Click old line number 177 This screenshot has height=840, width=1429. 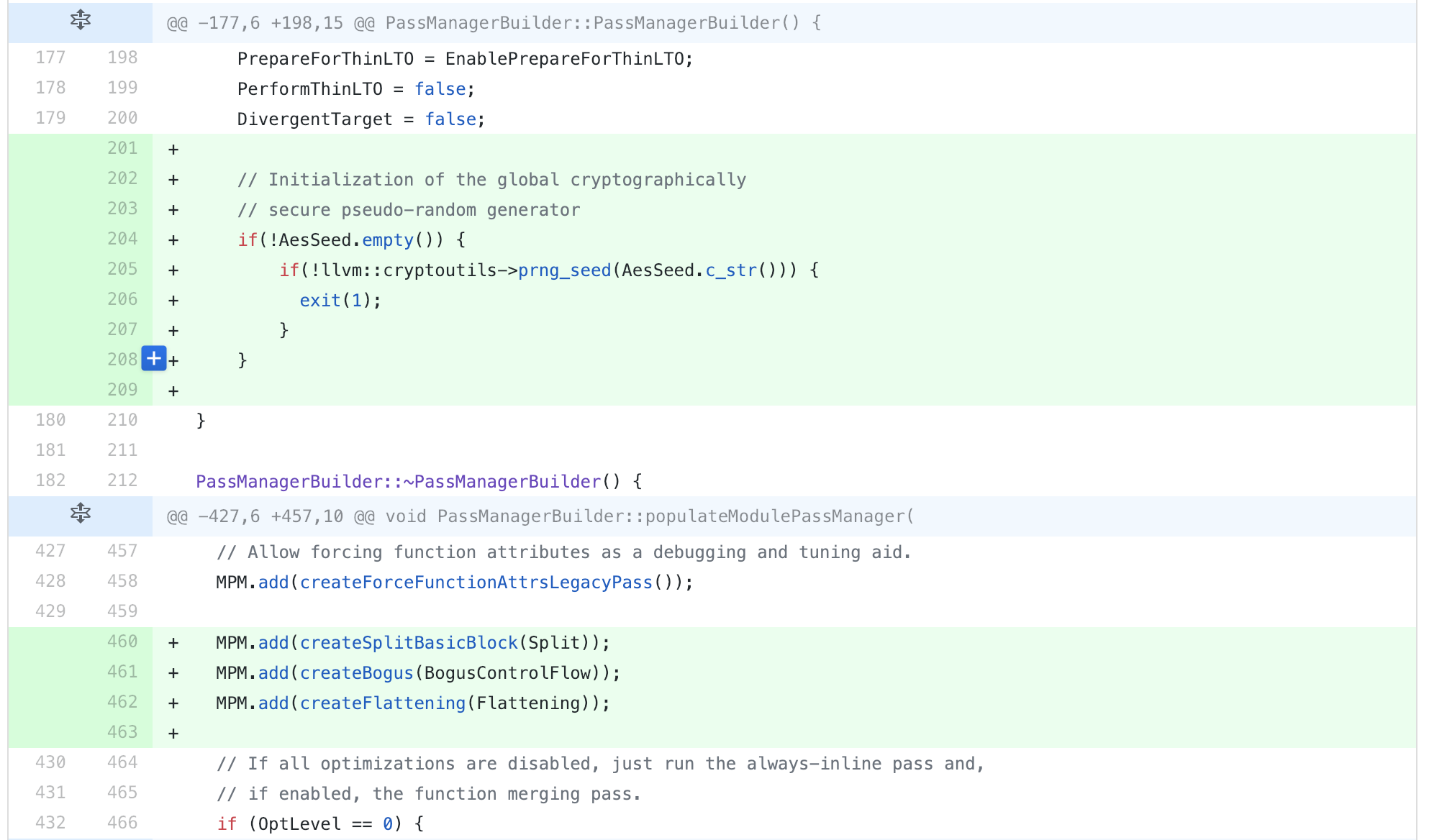pos(50,58)
